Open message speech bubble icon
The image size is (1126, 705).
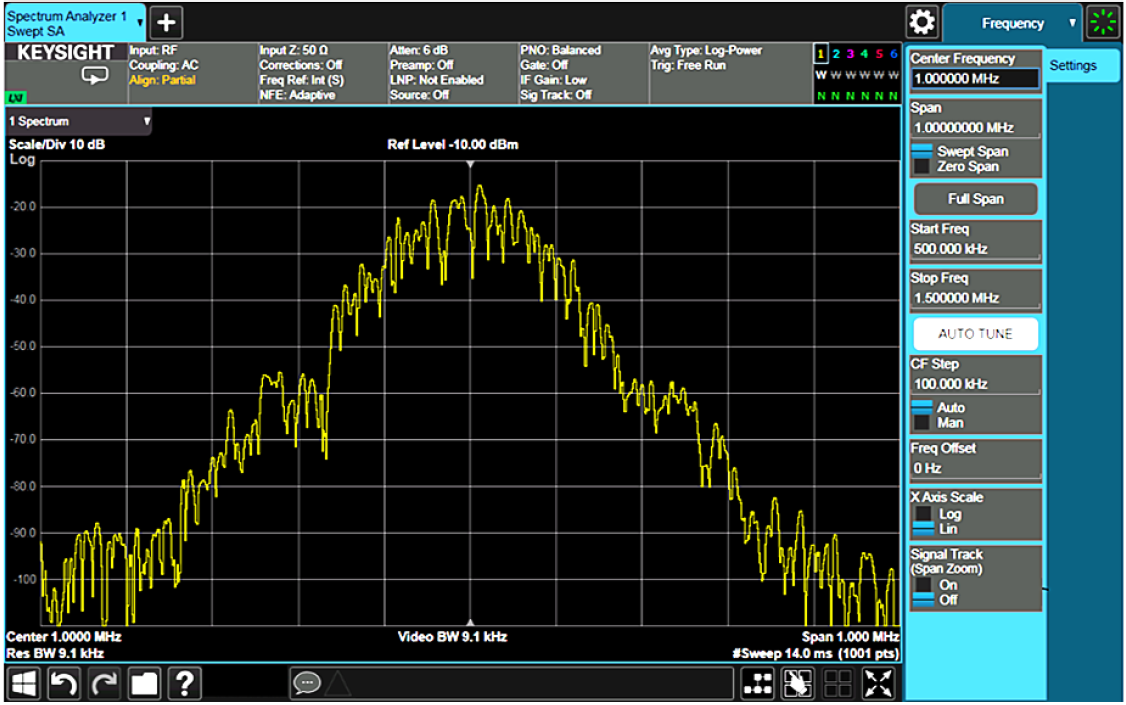307,682
